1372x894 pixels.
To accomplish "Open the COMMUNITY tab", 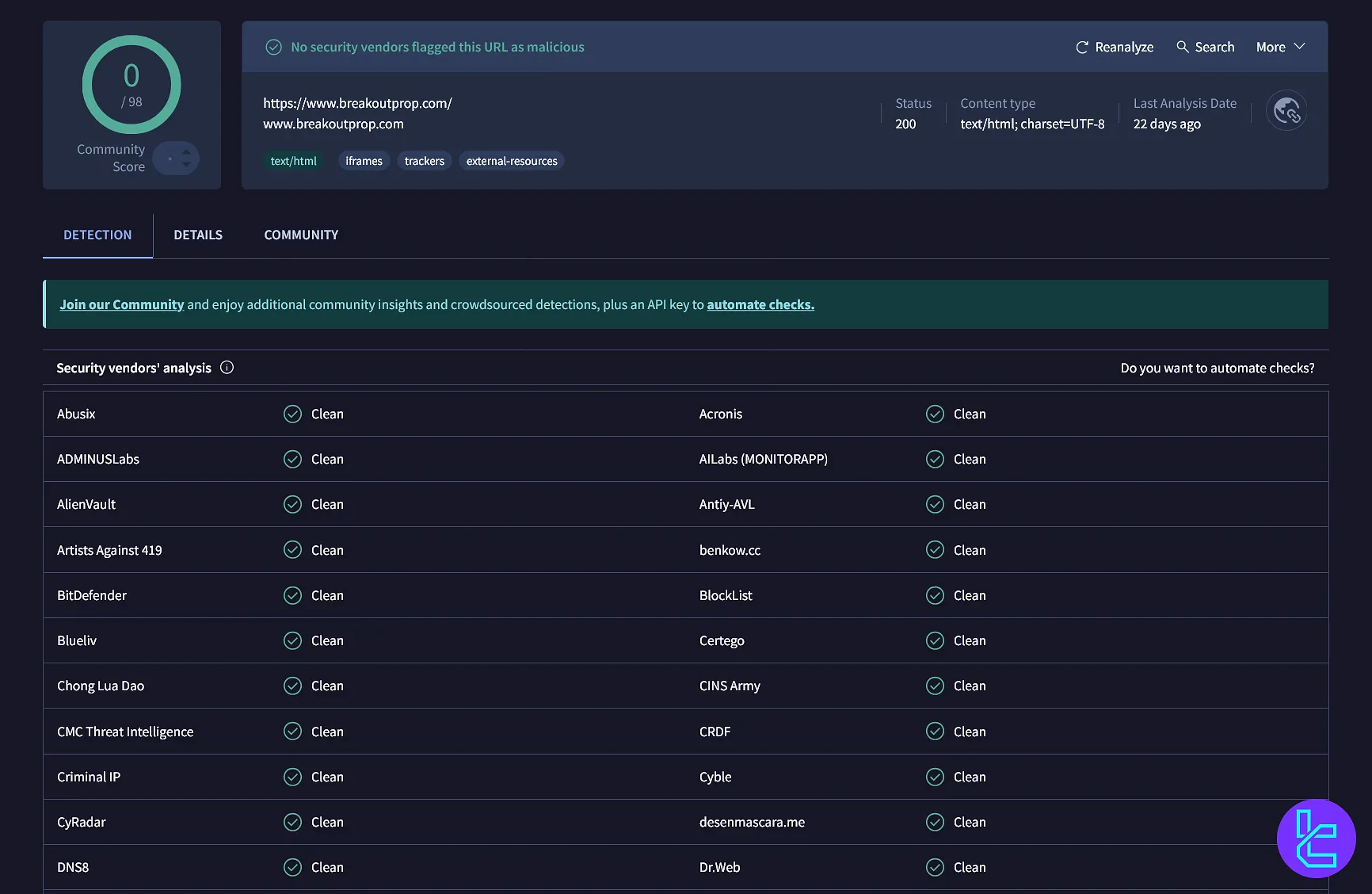I will (301, 235).
